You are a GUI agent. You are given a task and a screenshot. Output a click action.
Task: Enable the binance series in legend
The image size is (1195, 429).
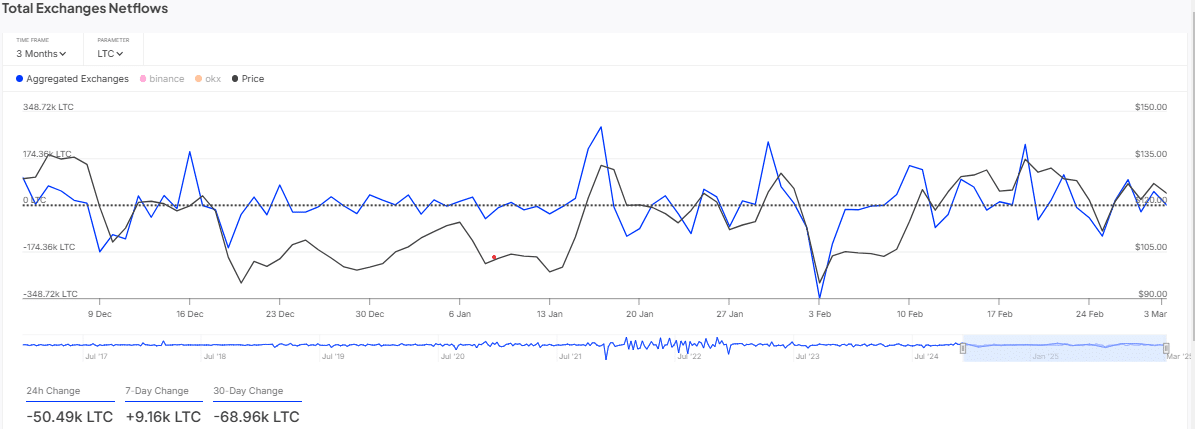click(x=166, y=78)
